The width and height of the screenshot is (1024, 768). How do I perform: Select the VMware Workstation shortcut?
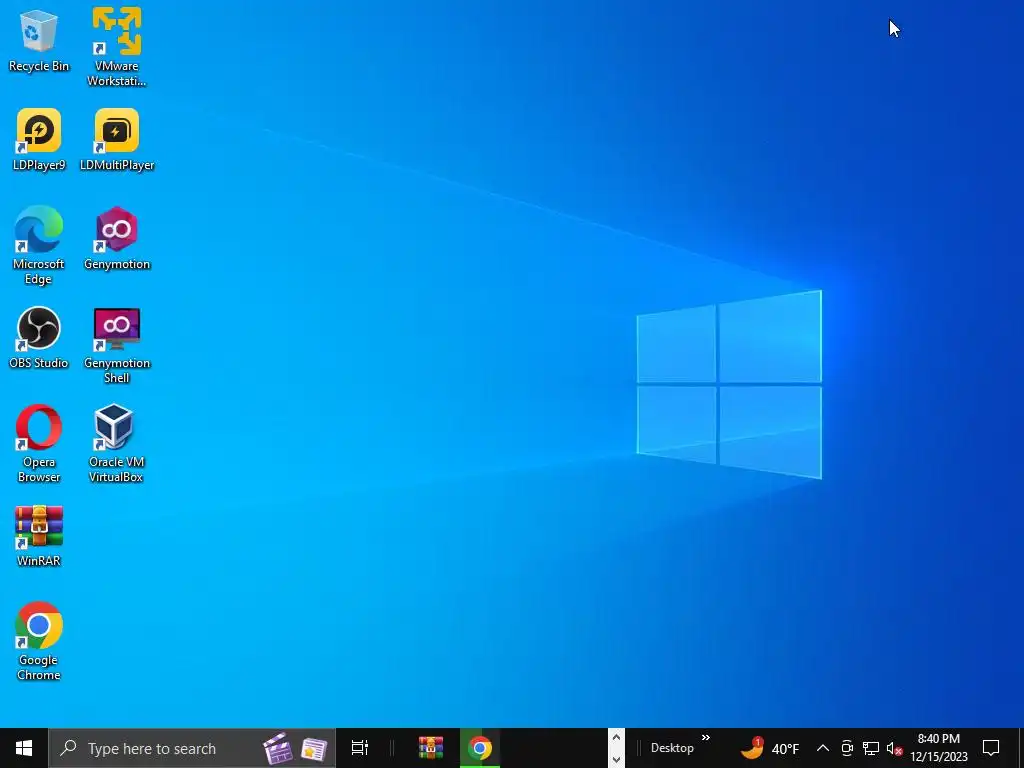pyautogui.click(x=117, y=48)
